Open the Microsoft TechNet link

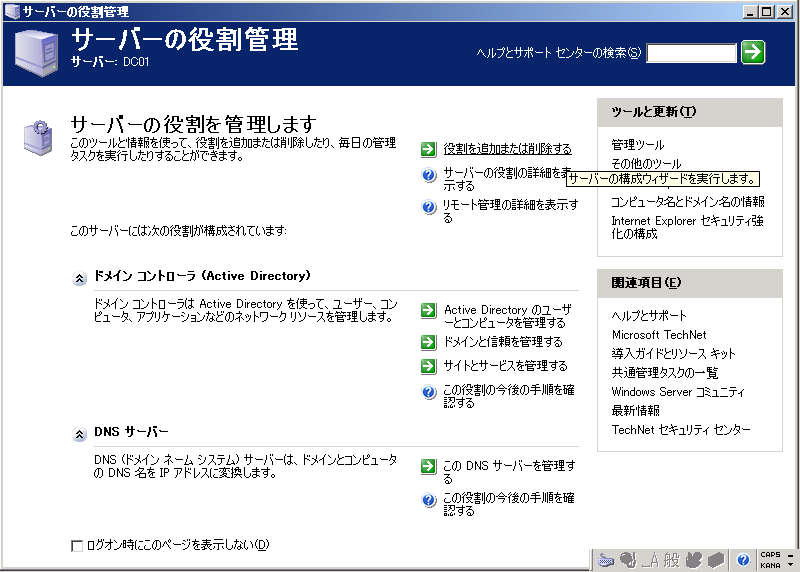[x=658, y=335]
